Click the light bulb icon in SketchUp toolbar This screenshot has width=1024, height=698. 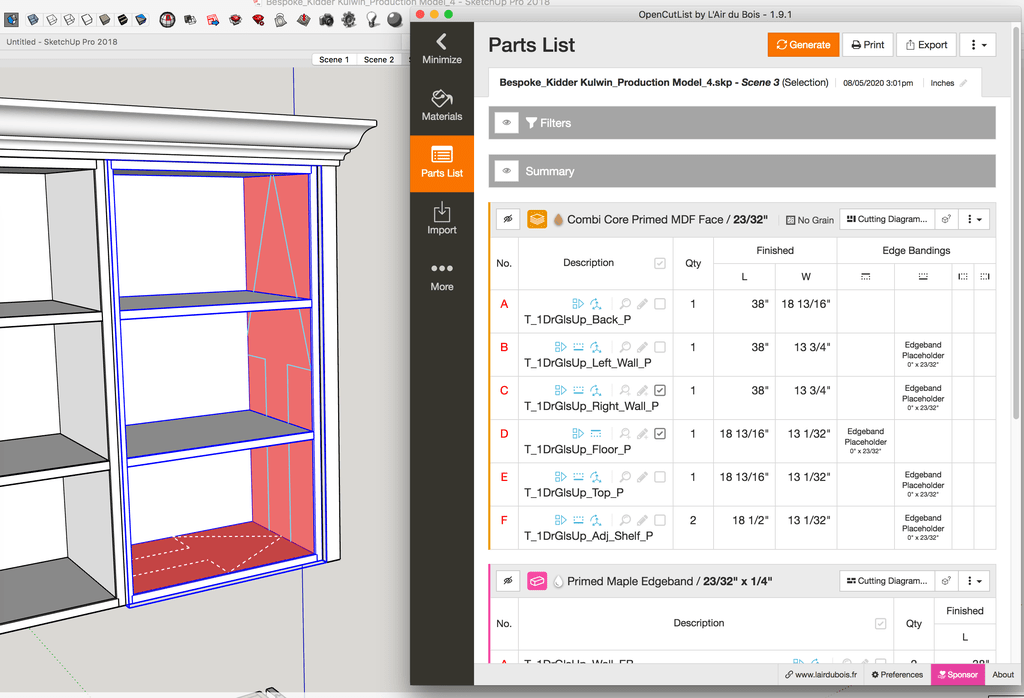(372, 20)
